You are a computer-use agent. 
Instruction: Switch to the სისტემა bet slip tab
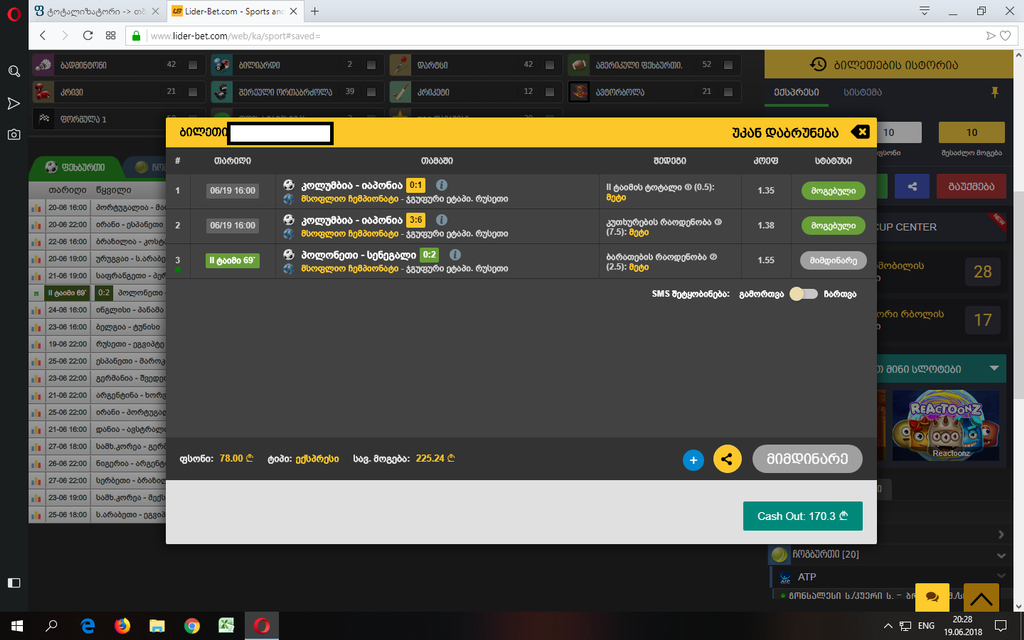point(863,93)
